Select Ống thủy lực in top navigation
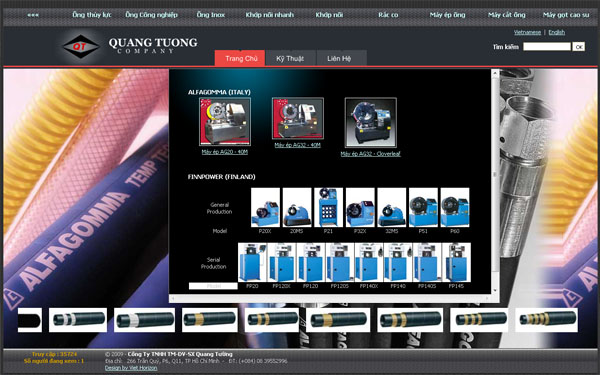Image resolution: width=600 pixels, height=375 pixels. [x=92, y=15]
